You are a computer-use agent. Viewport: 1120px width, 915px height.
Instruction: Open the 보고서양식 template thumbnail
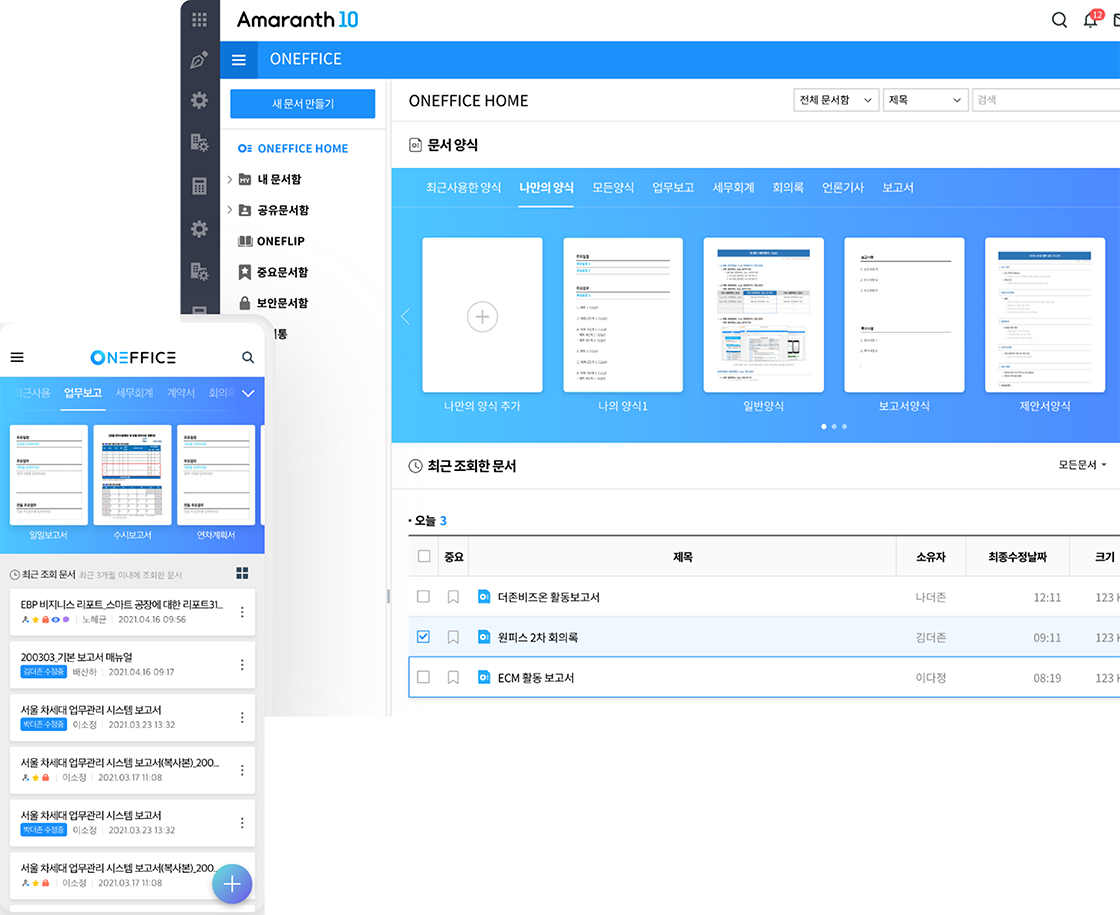904,315
